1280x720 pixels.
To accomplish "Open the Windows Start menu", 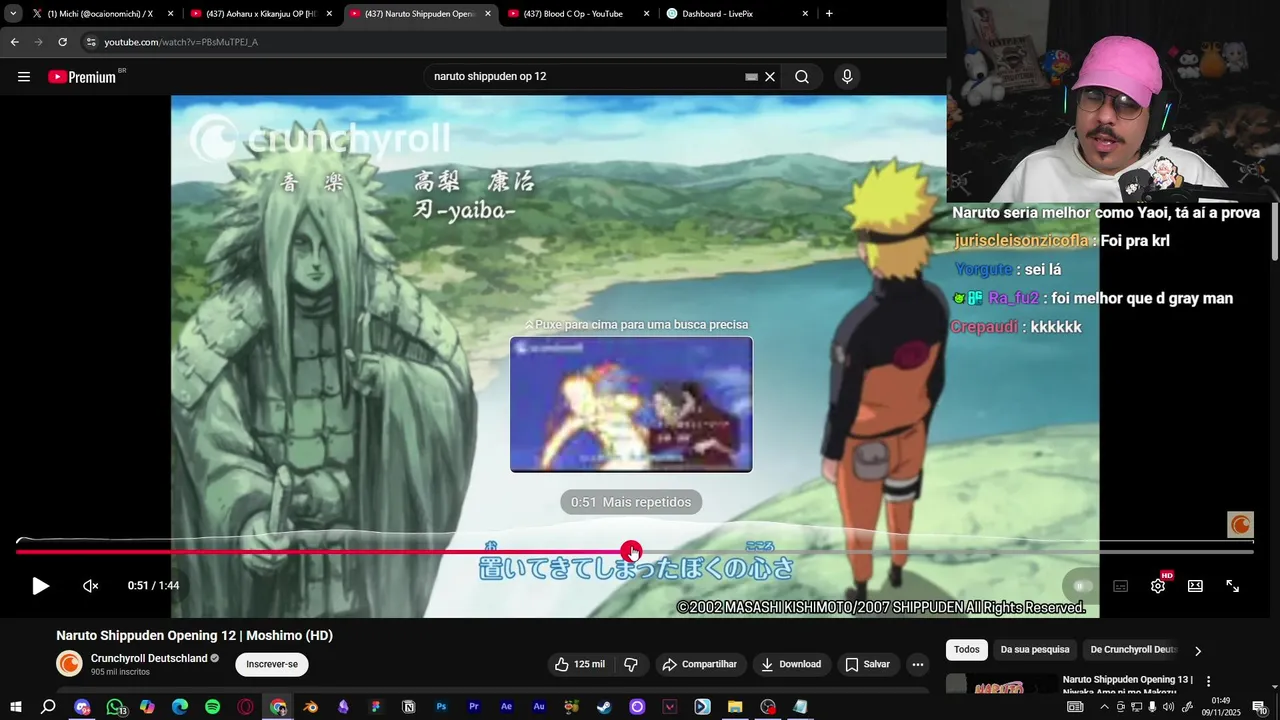I will click(16, 707).
